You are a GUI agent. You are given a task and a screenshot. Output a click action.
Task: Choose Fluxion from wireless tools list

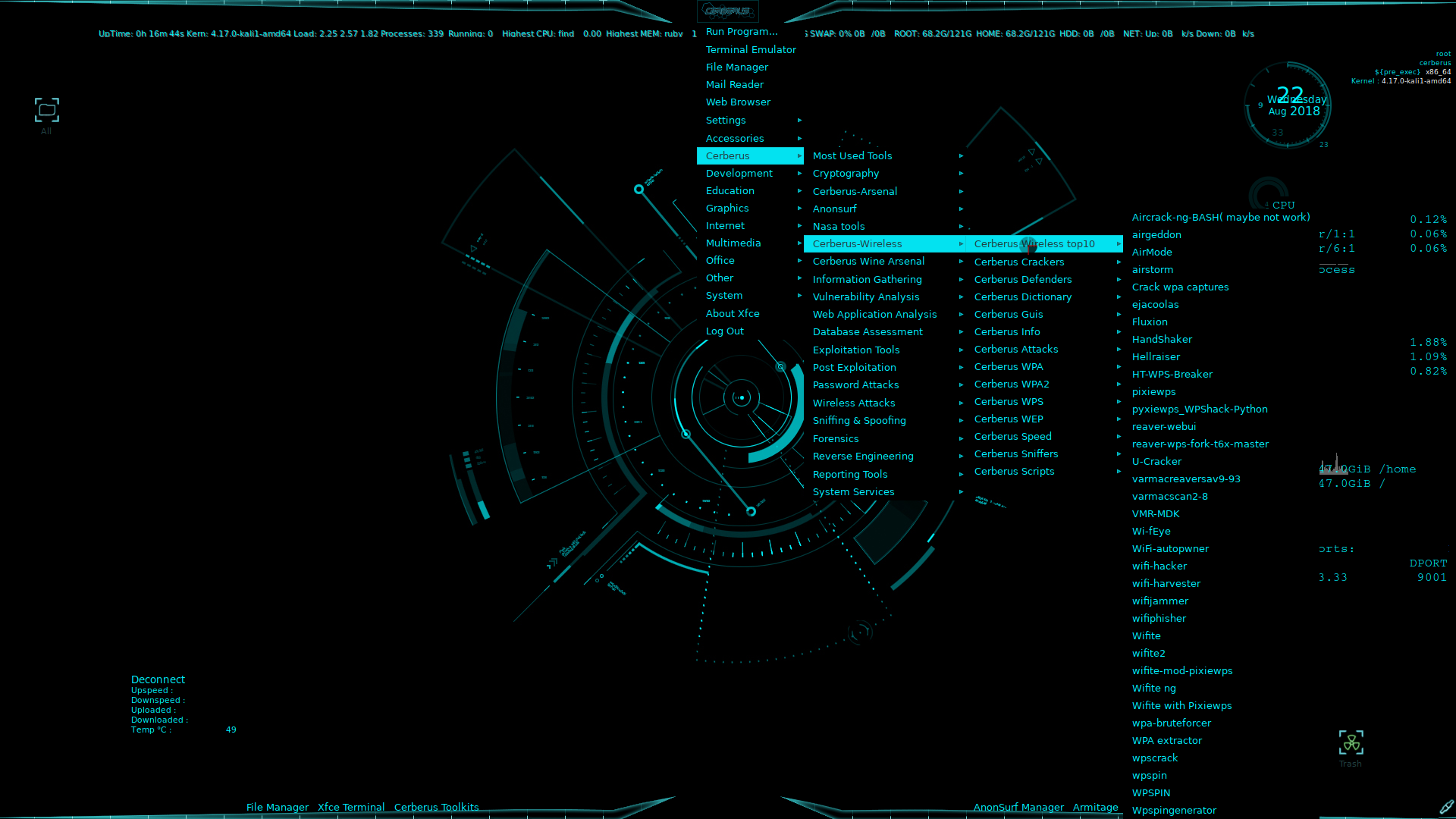coord(1150,322)
